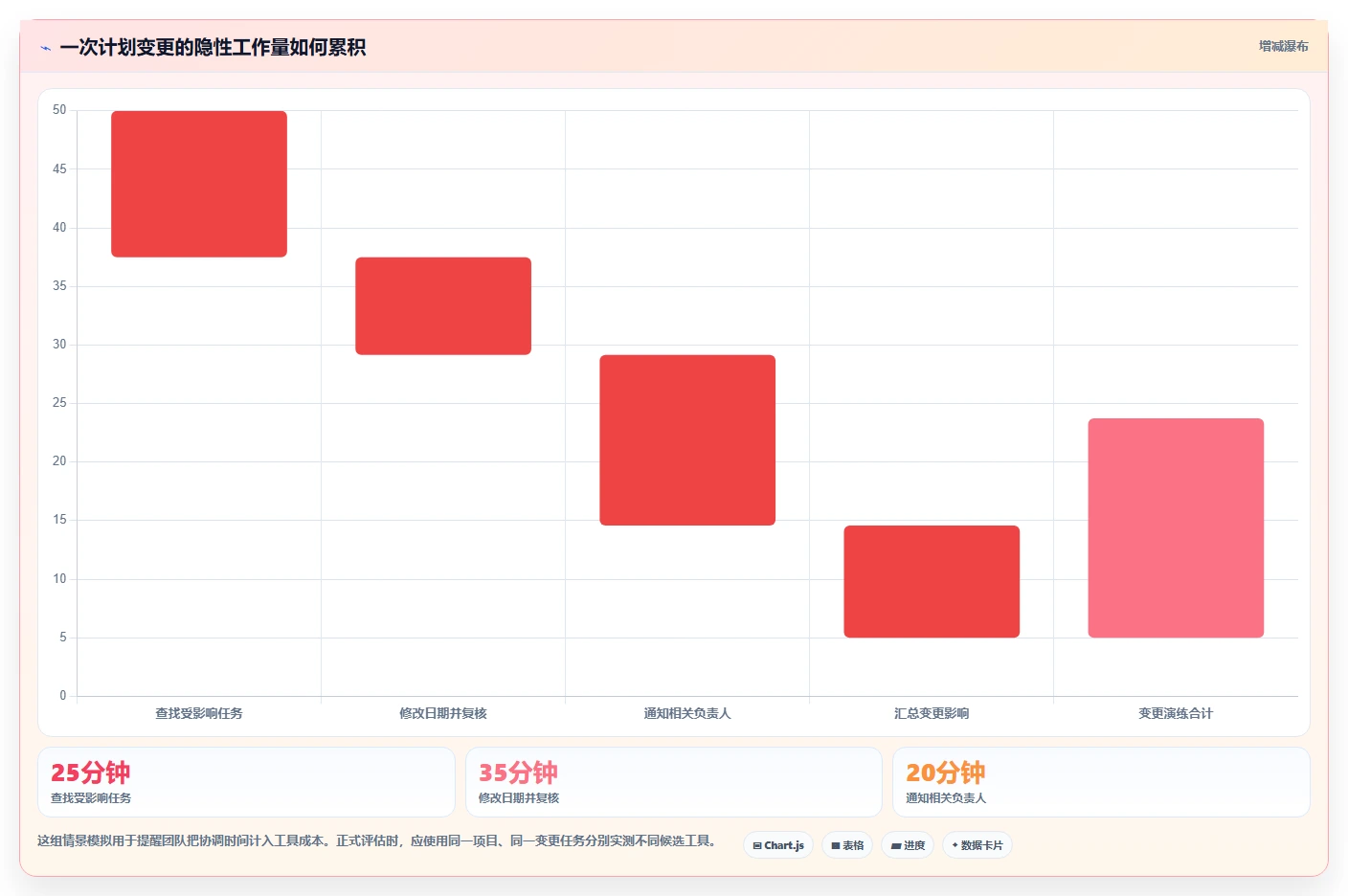The image size is (1348, 896).
Task: Click the x-axis label 通知相关负责人
Action: click(687, 713)
